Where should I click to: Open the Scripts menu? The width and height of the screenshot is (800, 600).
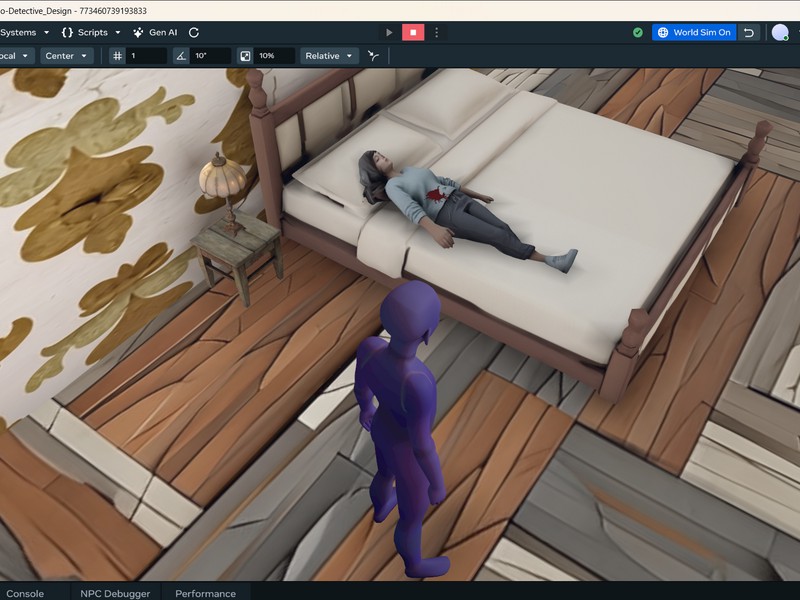[91, 33]
